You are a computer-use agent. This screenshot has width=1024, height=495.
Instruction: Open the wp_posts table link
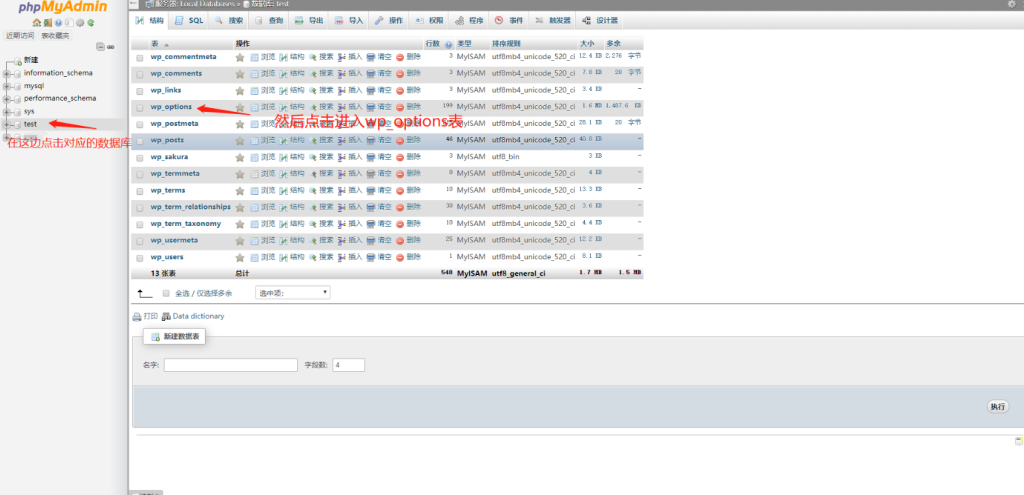click(x=167, y=140)
